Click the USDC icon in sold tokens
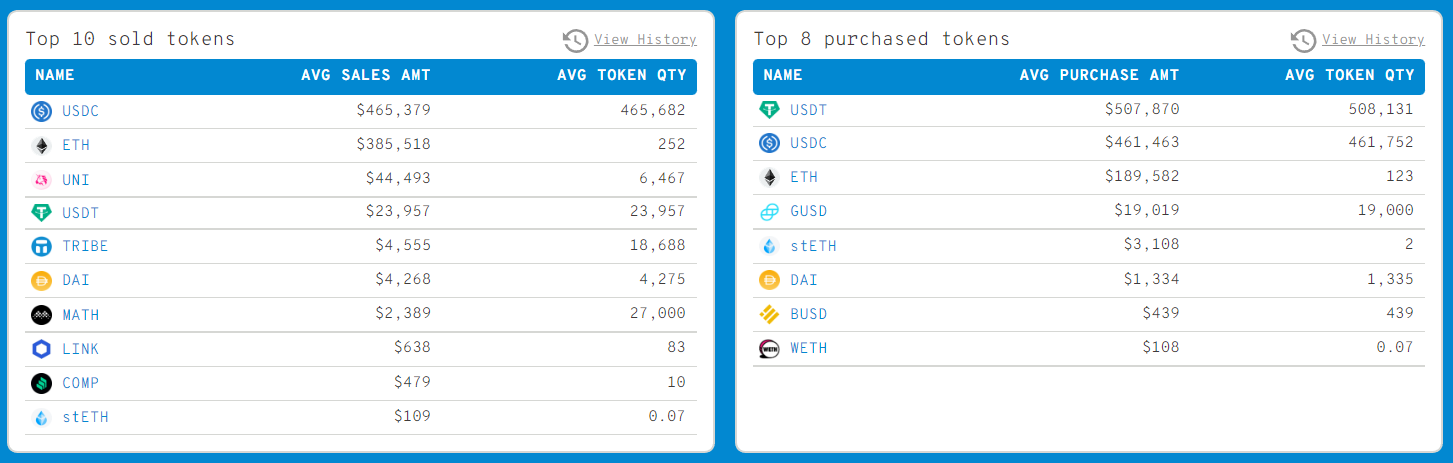The width and height of the screenshot is (1453, 463). (41, 112)
